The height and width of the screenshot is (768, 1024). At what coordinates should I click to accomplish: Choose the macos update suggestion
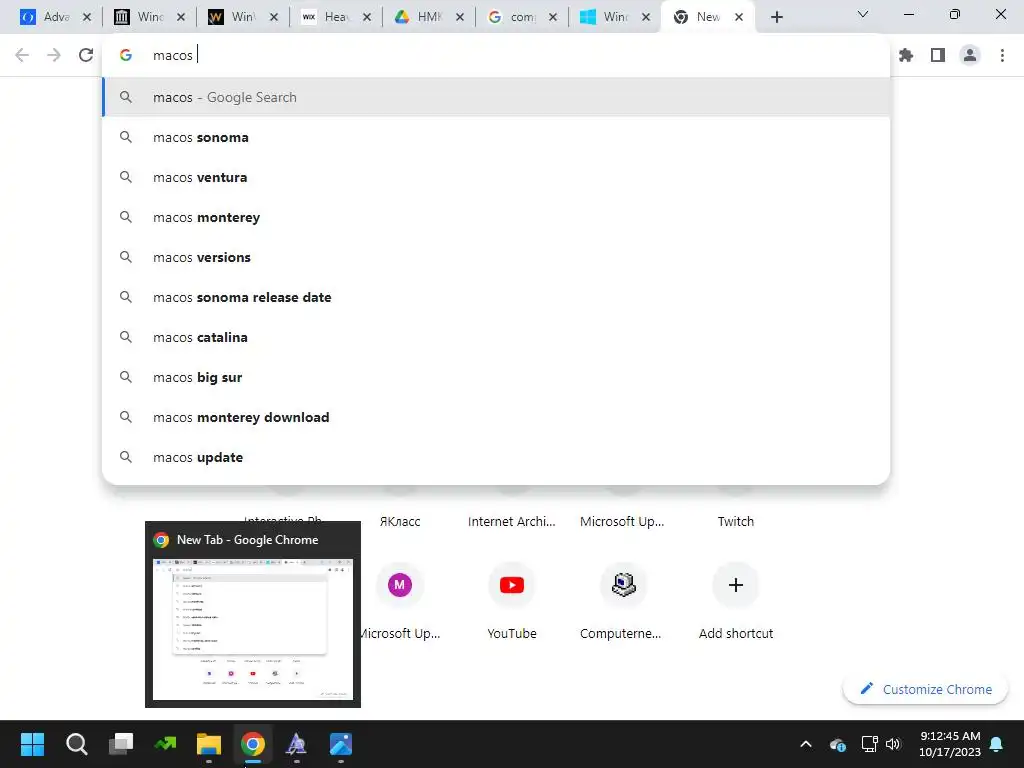tap(496, 457)
